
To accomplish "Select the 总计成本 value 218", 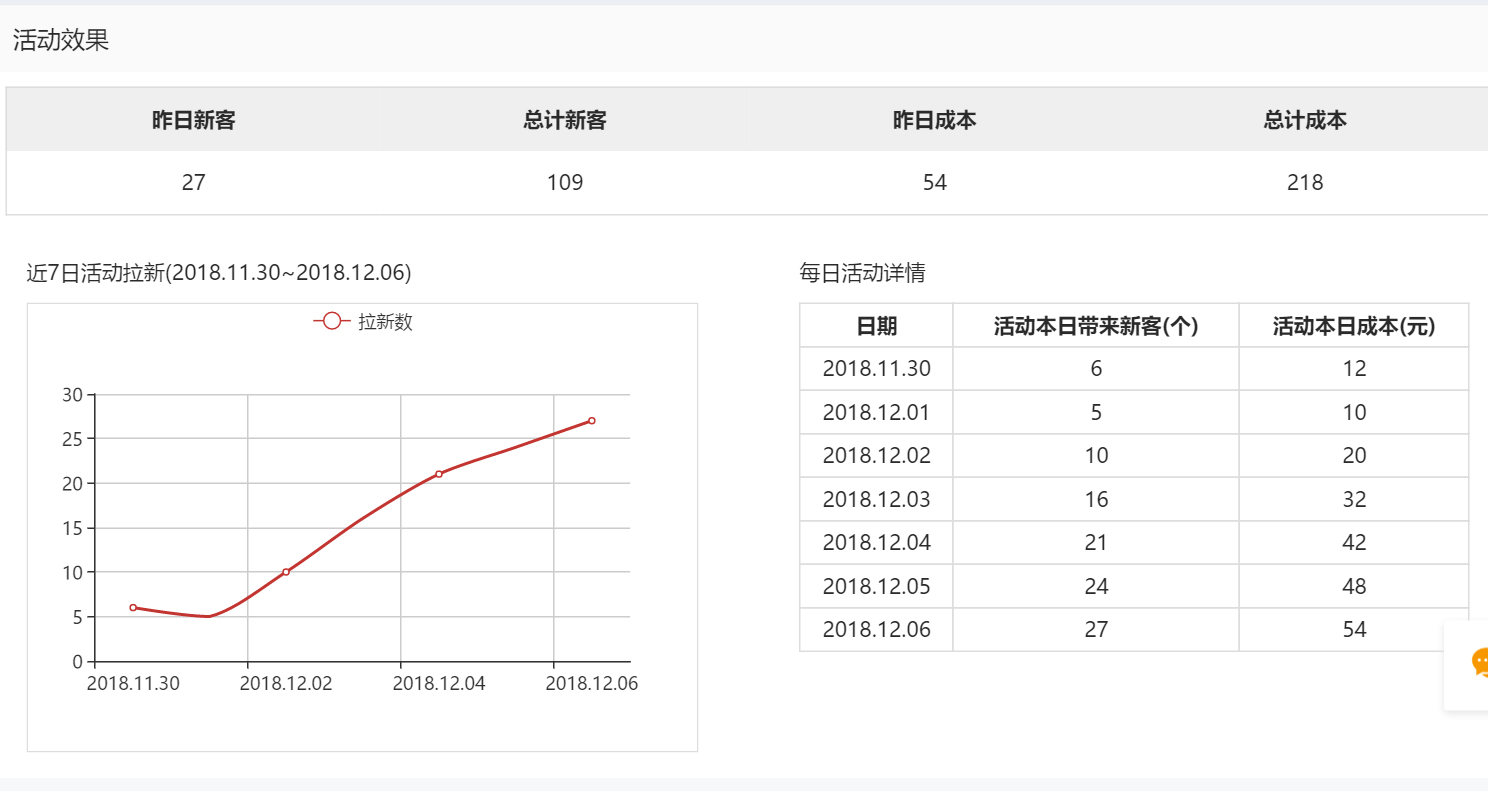I will pos(1305,182).
